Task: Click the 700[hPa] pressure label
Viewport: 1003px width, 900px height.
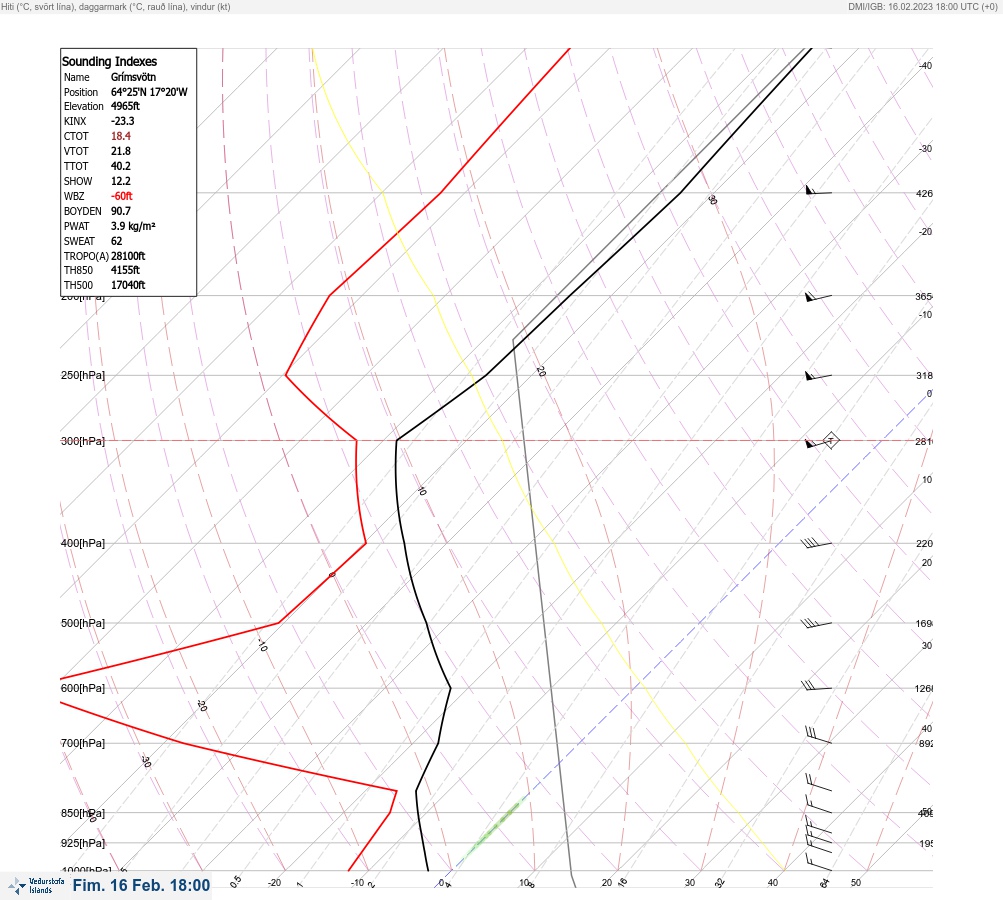Action: [83, 743]
